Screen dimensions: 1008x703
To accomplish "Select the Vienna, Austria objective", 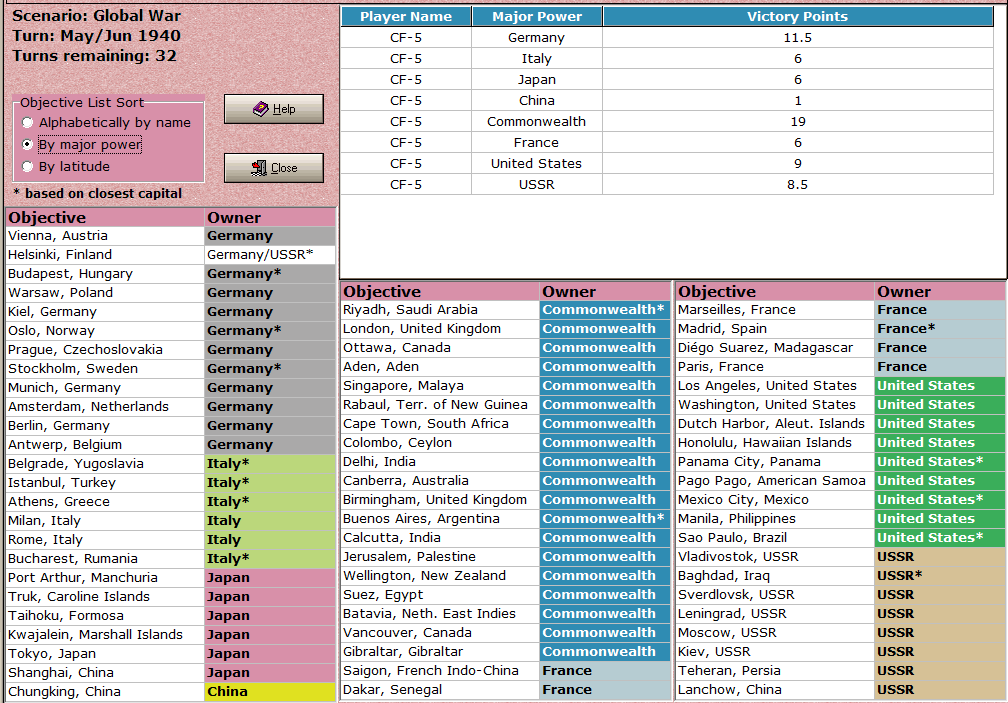I will tap(105, 236).
